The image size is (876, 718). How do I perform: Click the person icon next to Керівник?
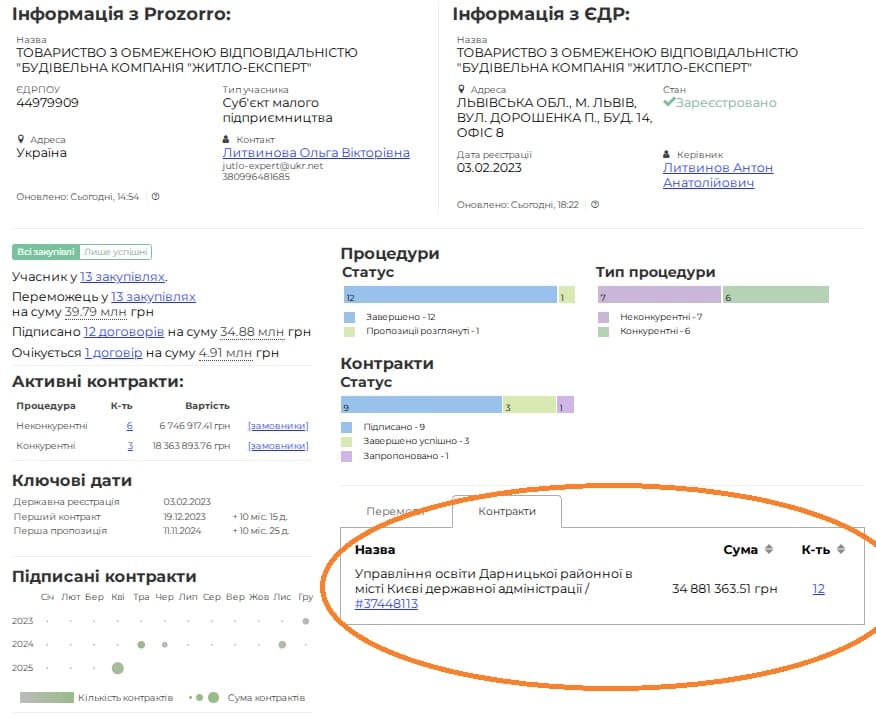tap(667, 155)
